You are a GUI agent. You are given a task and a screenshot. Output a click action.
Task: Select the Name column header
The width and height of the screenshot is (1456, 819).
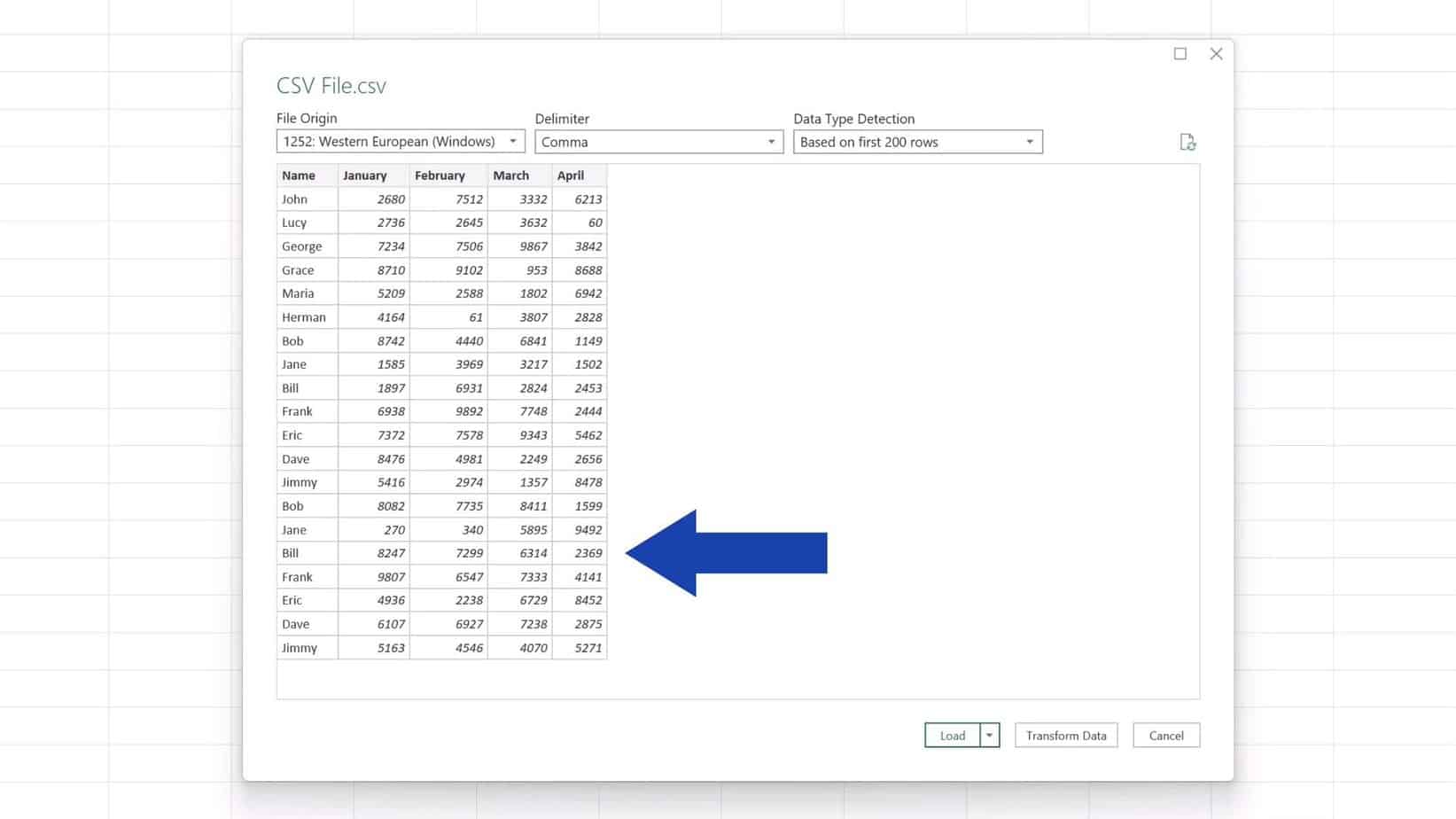pos(299,175)
